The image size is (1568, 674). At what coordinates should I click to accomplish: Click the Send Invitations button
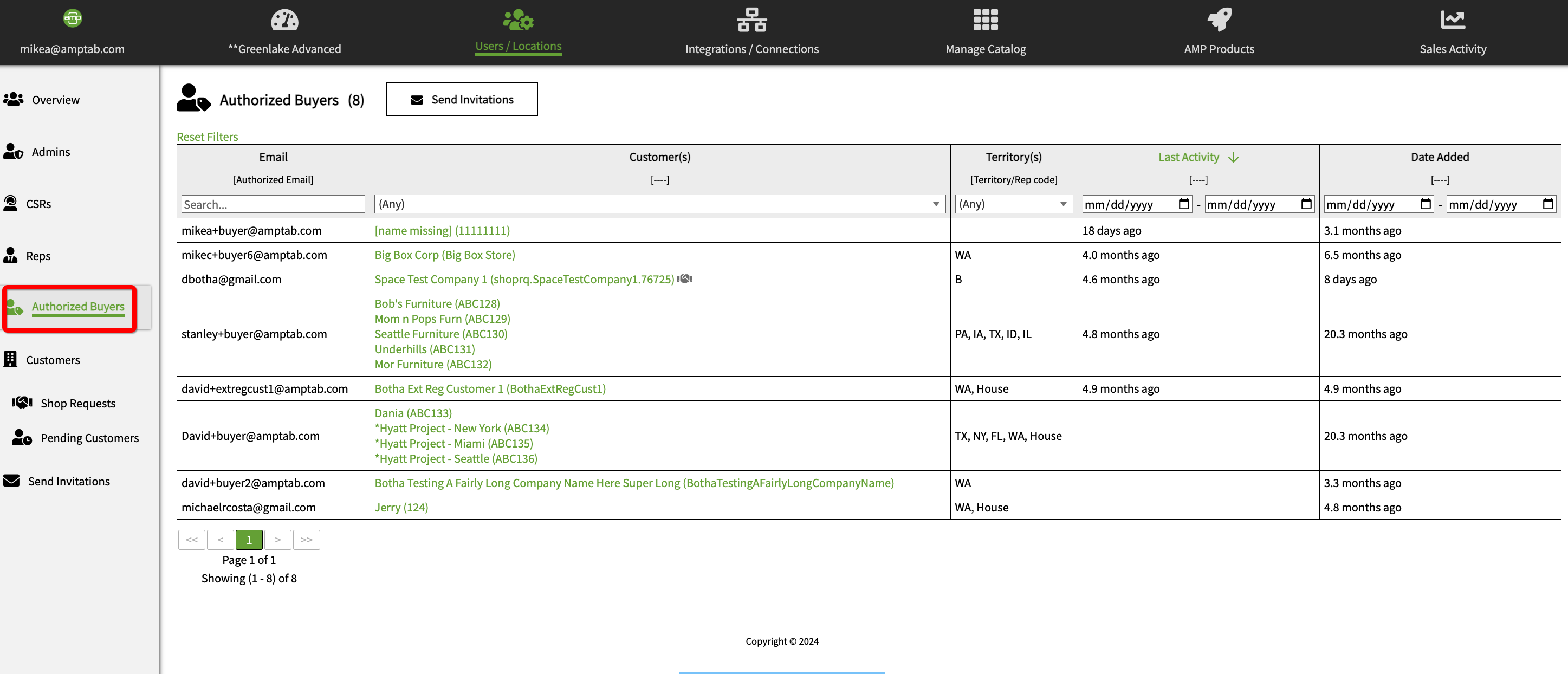(x=462, y=99)
